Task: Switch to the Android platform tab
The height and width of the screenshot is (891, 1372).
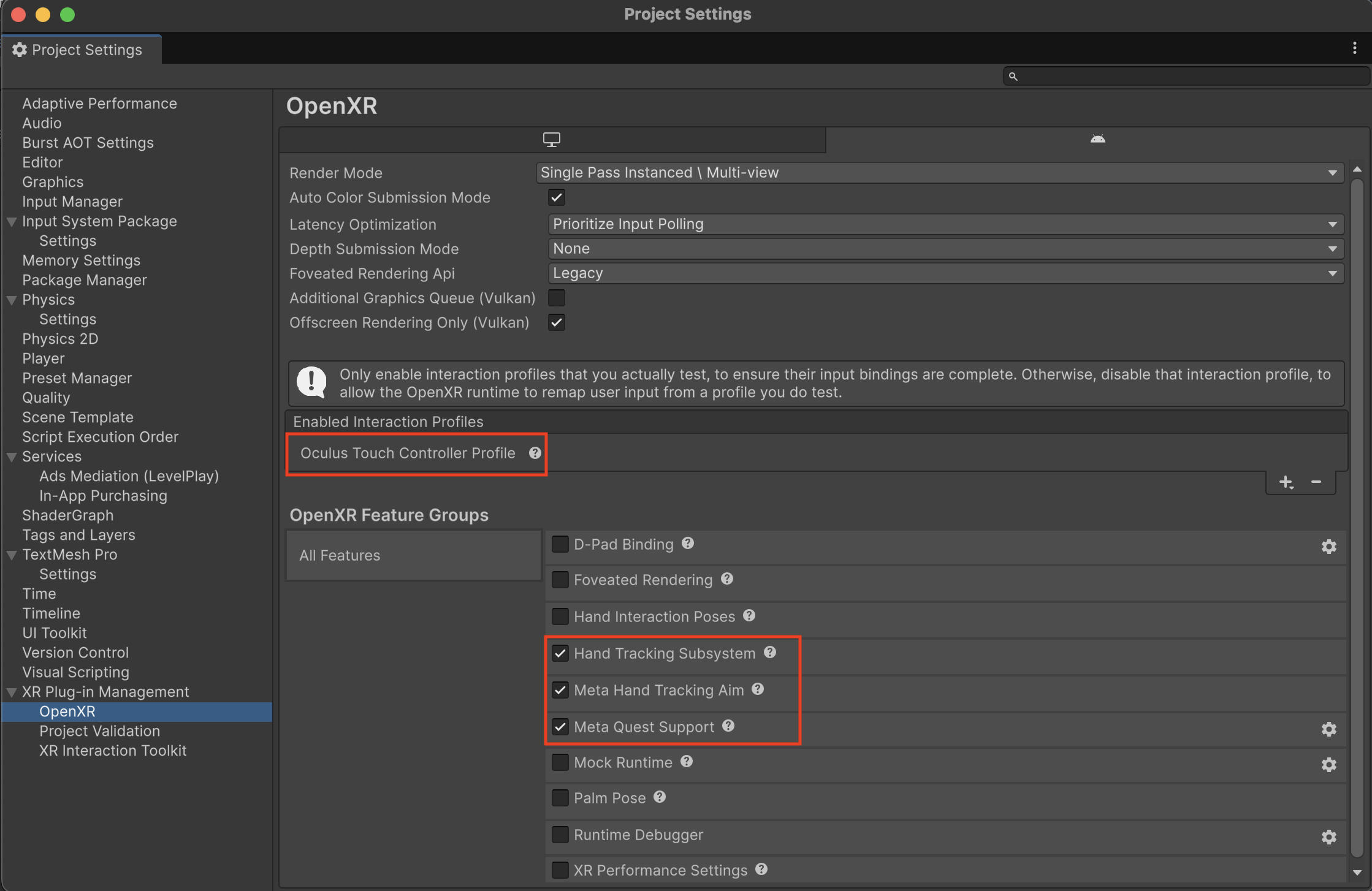Action: click(1097, 139)
